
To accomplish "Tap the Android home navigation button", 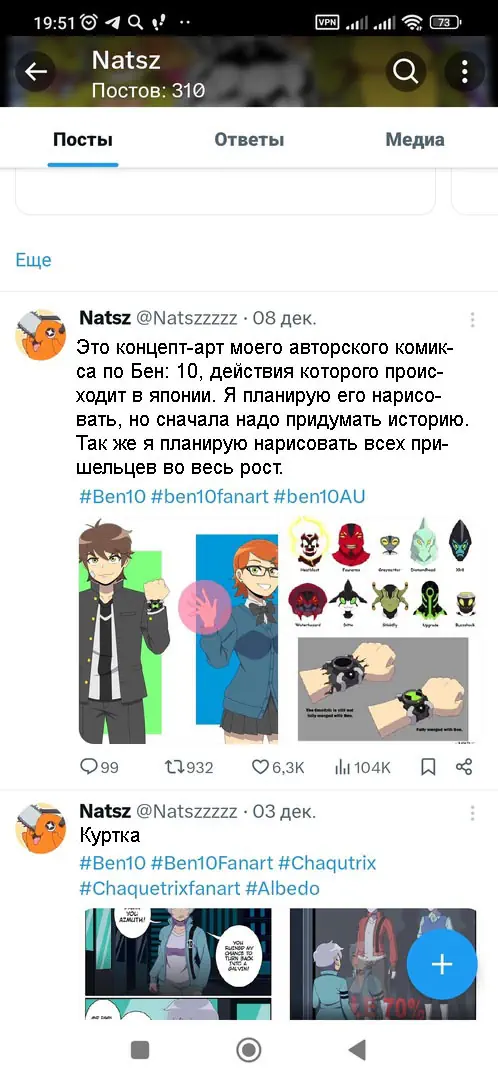I will coord(249,1050).
